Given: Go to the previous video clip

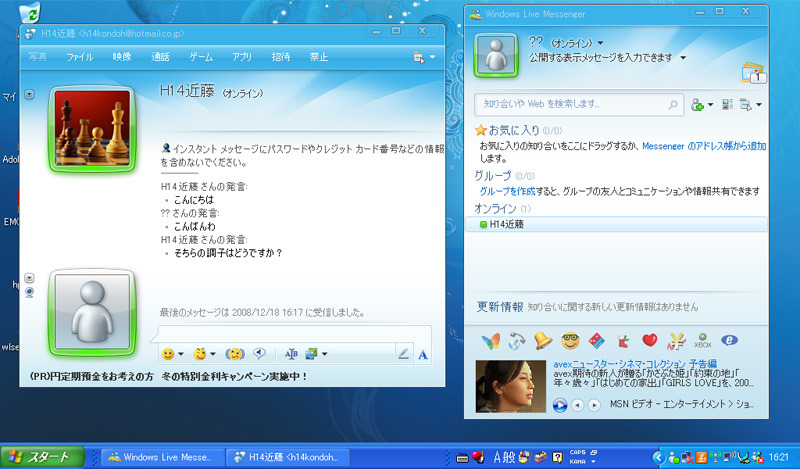Looking at the screenshot, I should click(x=578, y=405).
